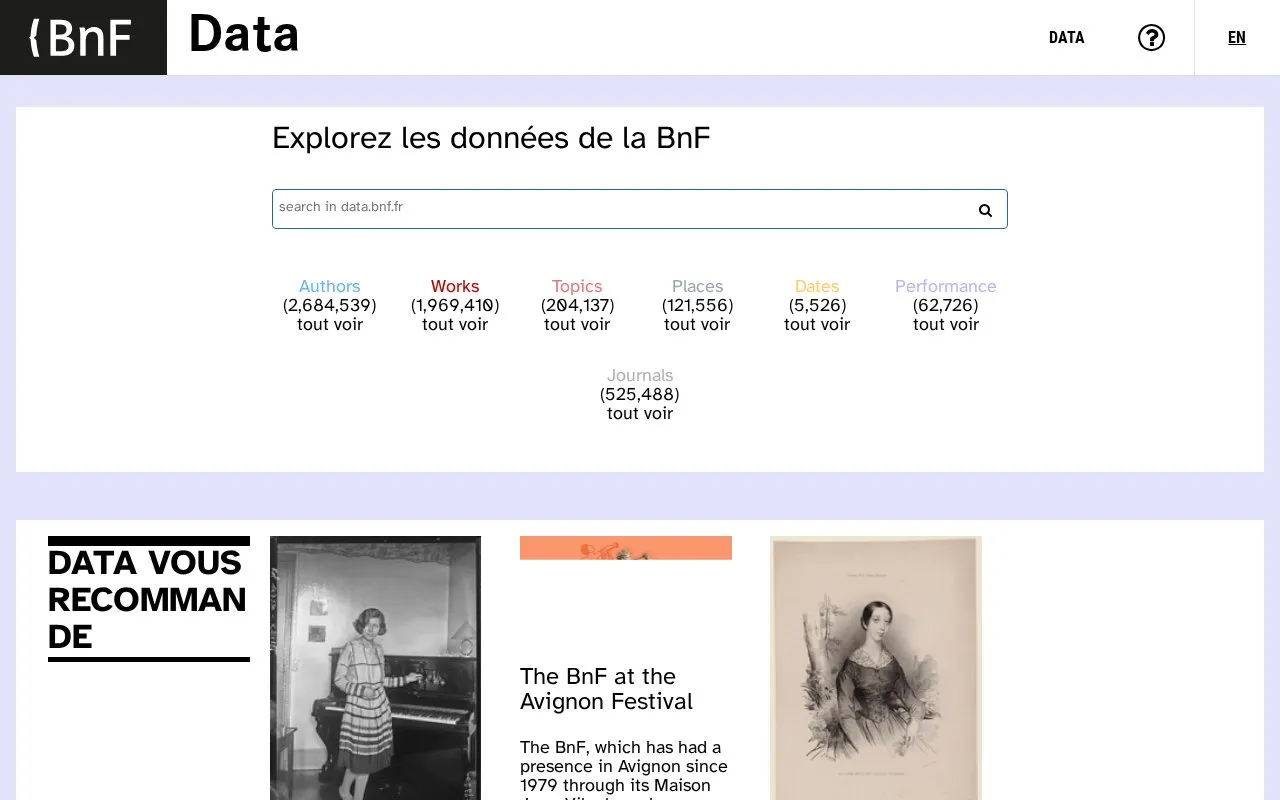Image resolution: width=1280 pixels, height=800 pixels.
Task: Open the woman at piano photograph
Action: [375, 668]
